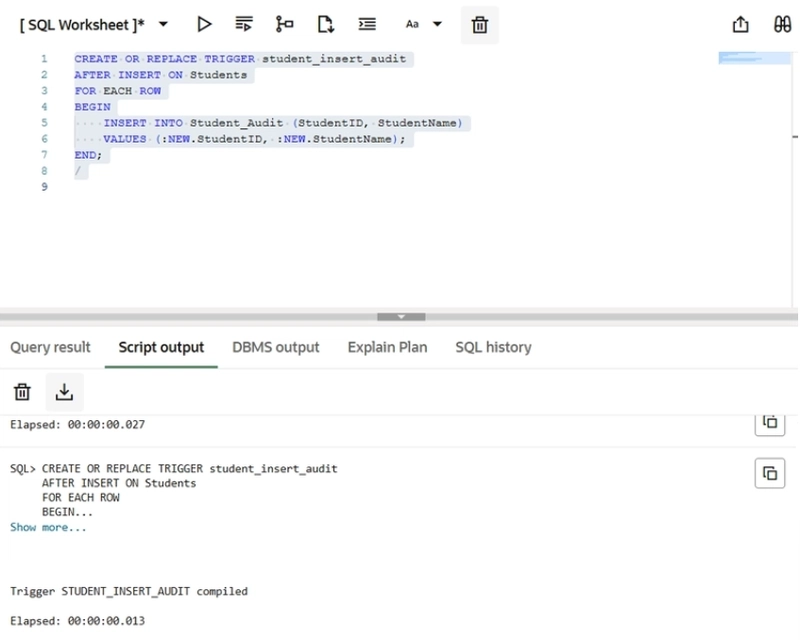
Task: Copy the upper output block above the trigger
Action: click(x=769, y=423)
